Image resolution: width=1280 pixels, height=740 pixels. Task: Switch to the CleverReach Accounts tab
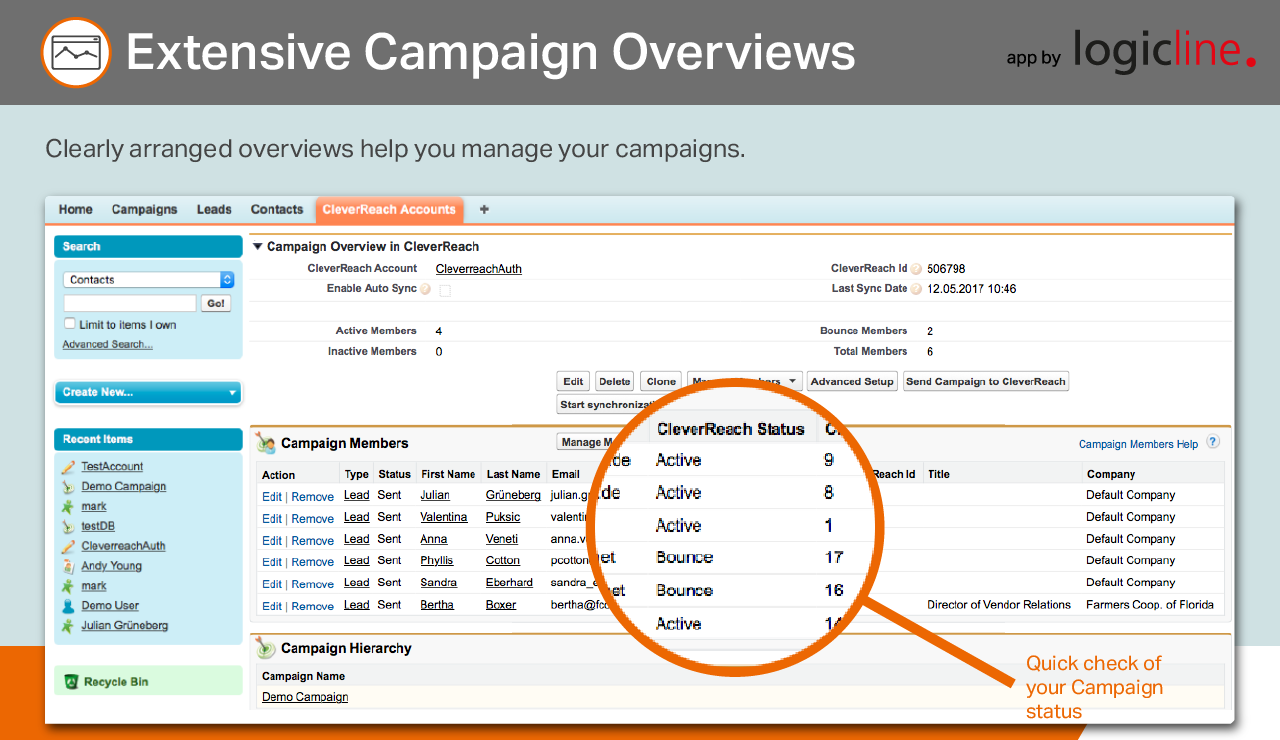pos(389,210)
